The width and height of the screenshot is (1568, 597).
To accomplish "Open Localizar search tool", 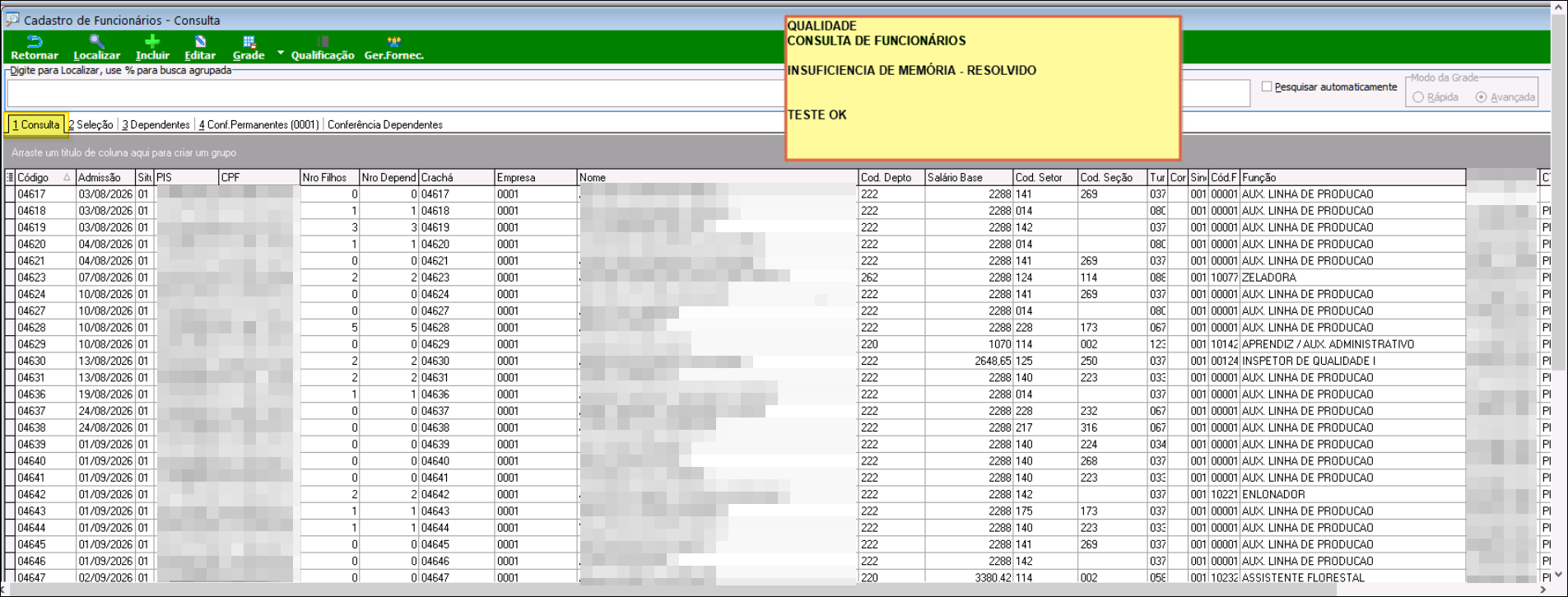I will 96,48.
